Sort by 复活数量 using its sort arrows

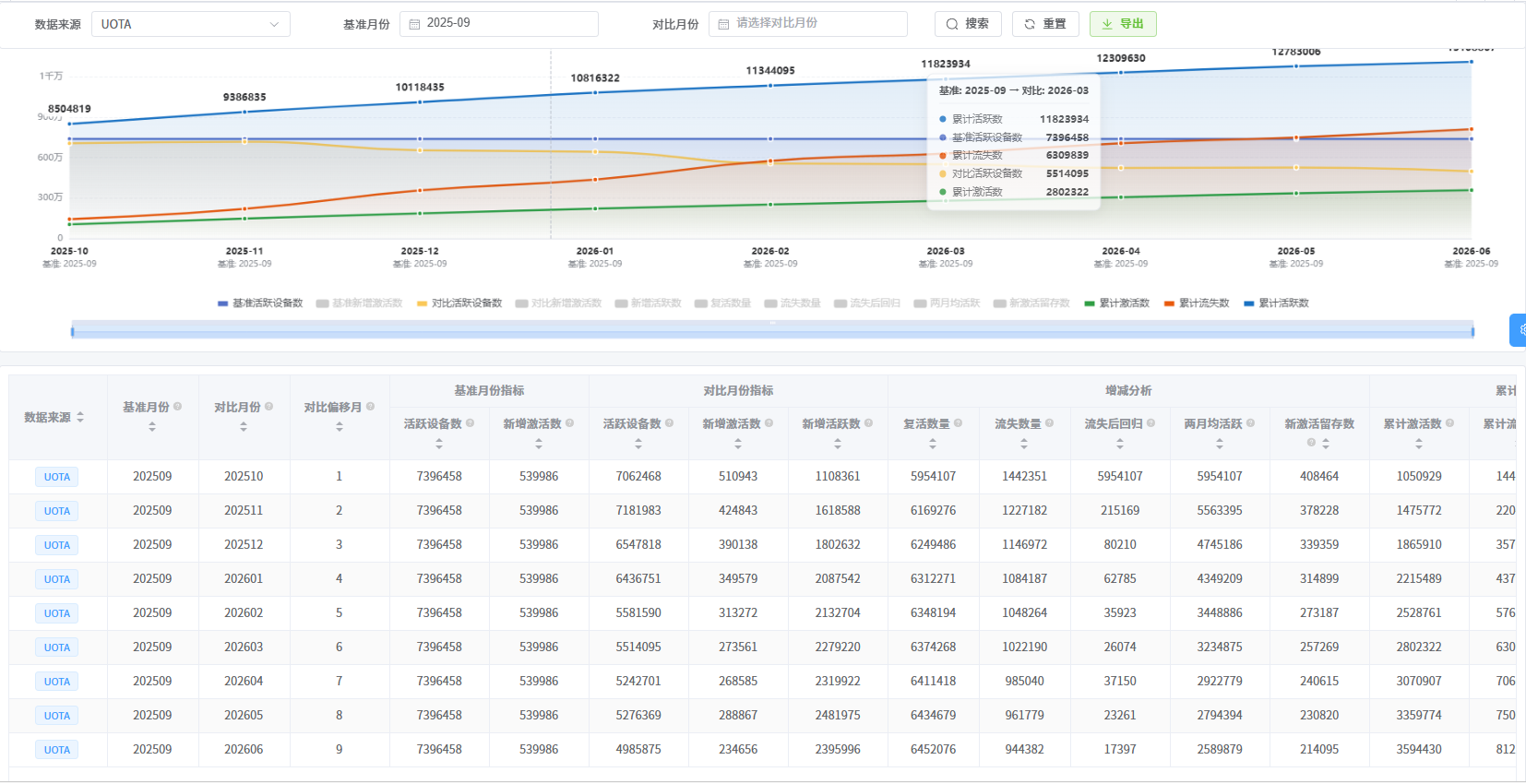tap(933, 444)
